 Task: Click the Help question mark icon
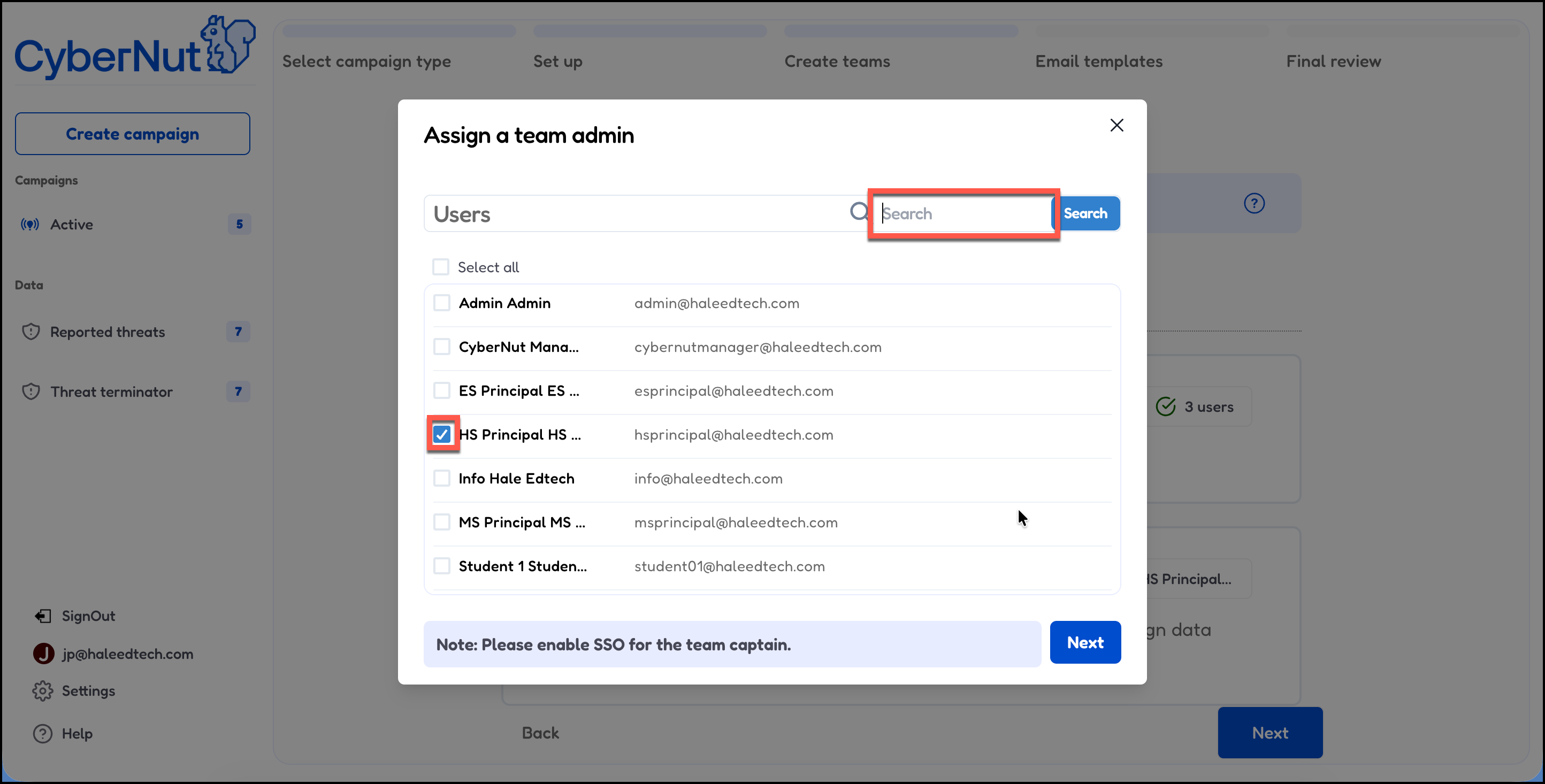click(43, 733)
